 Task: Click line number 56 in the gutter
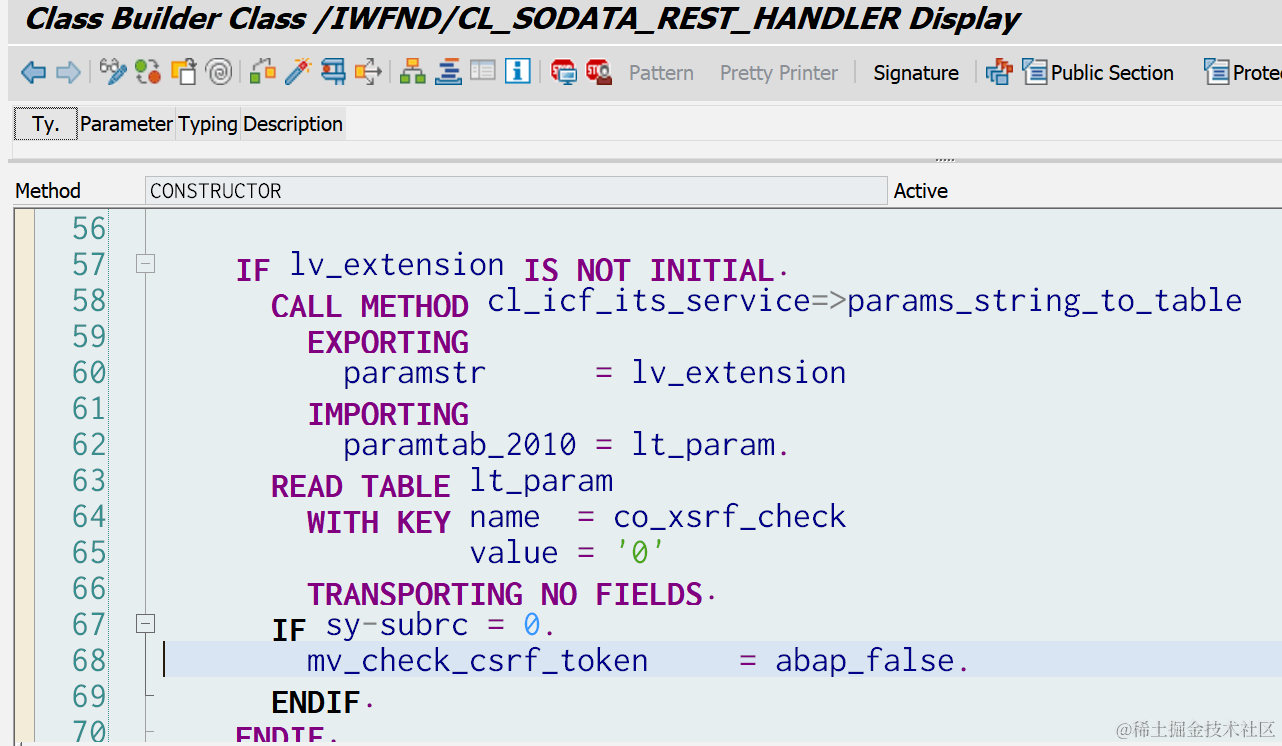(x=89, y=229)
